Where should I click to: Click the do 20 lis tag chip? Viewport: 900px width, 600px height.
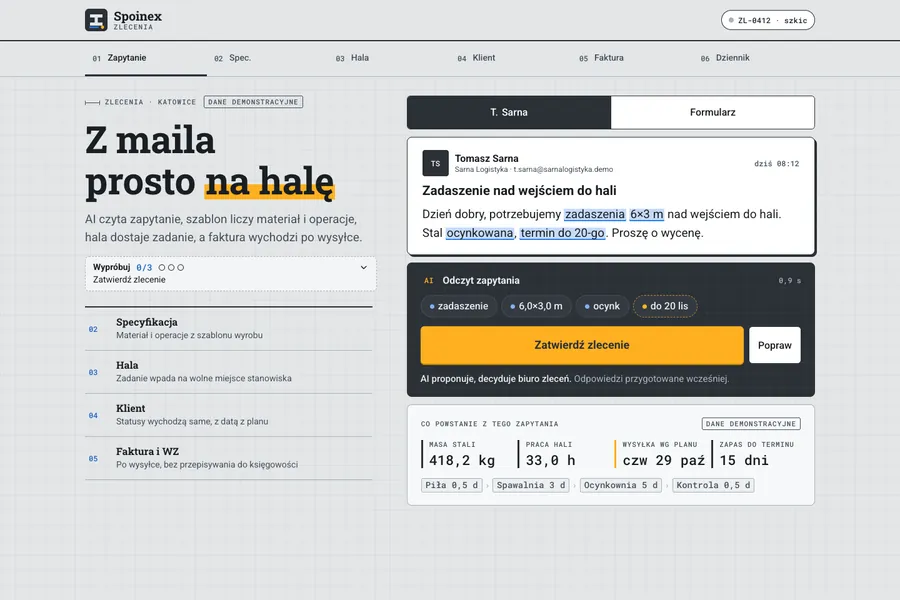tap(665, 306)
